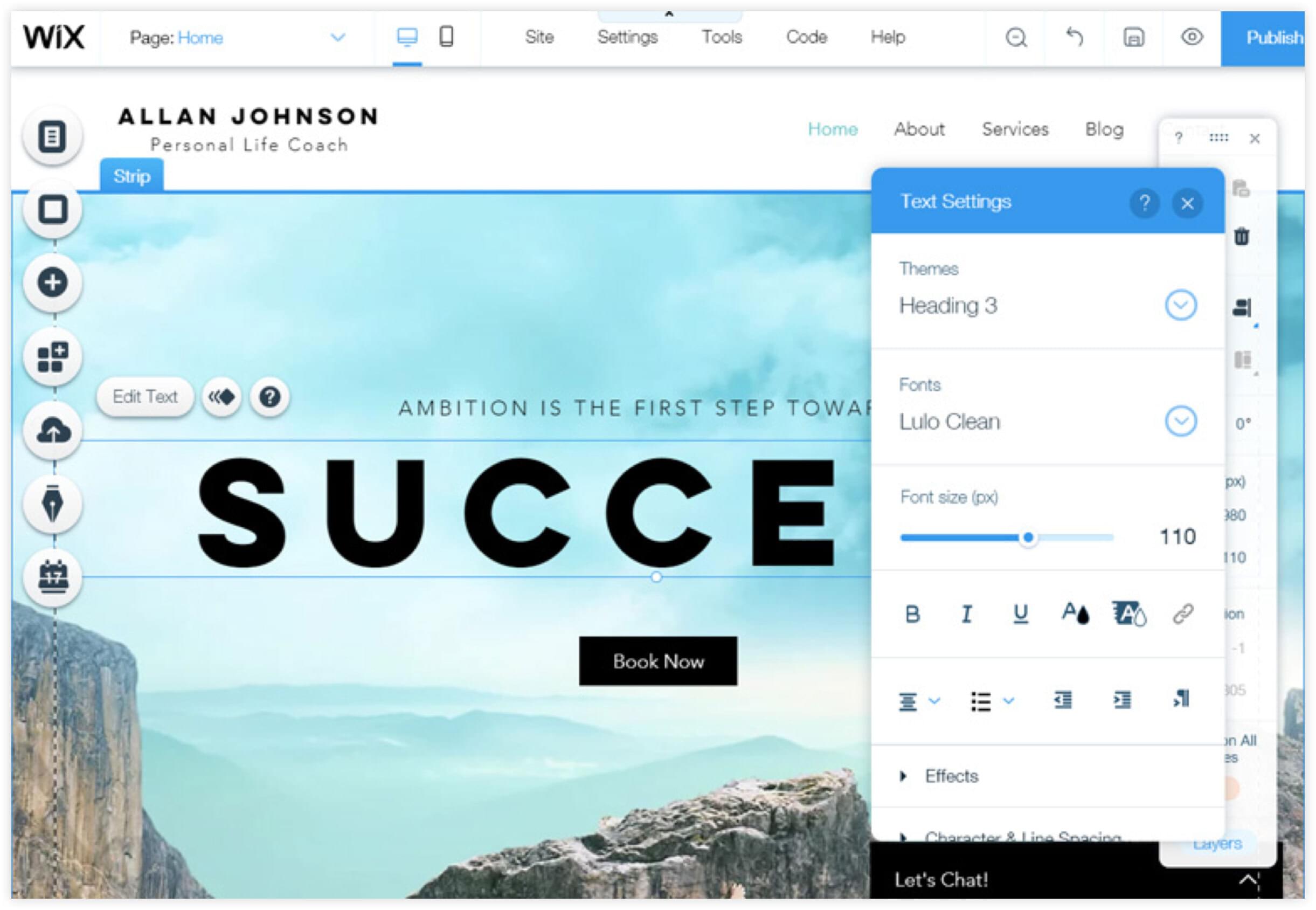The width and height of the screenshot is (1316, 910).
Task: Toggle underline formatting
Action: [x=1020, y=614]
